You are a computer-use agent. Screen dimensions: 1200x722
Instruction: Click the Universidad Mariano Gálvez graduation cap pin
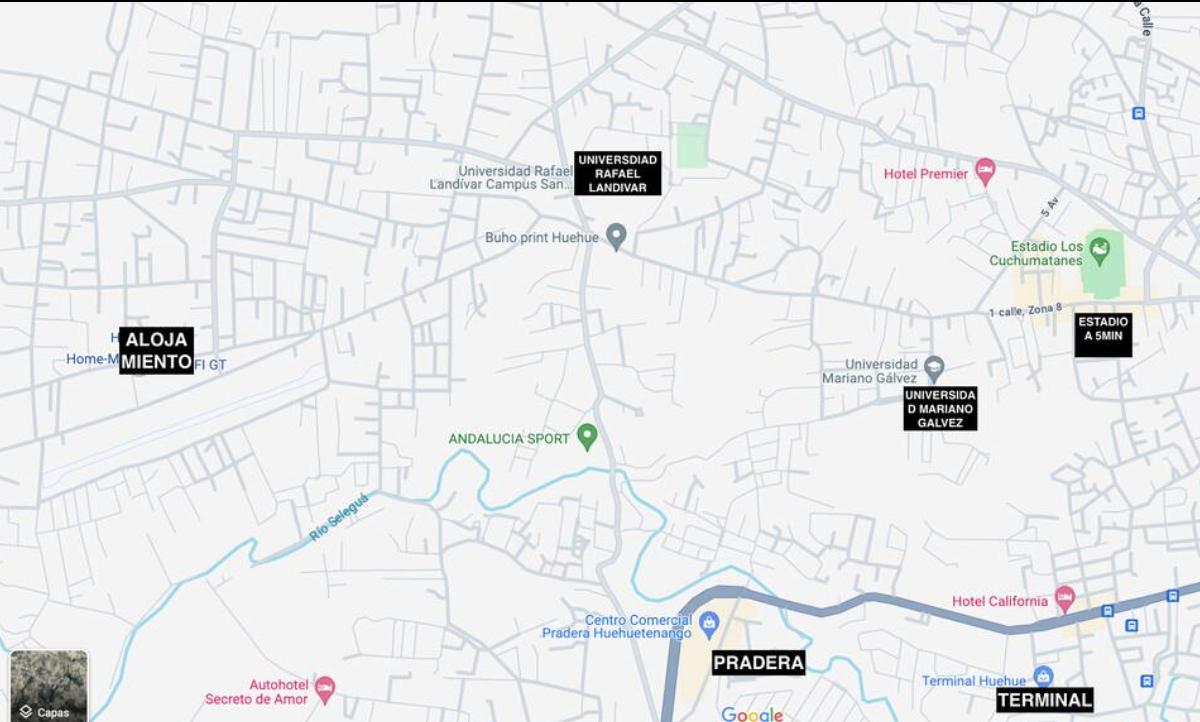(x=934, y=366)
